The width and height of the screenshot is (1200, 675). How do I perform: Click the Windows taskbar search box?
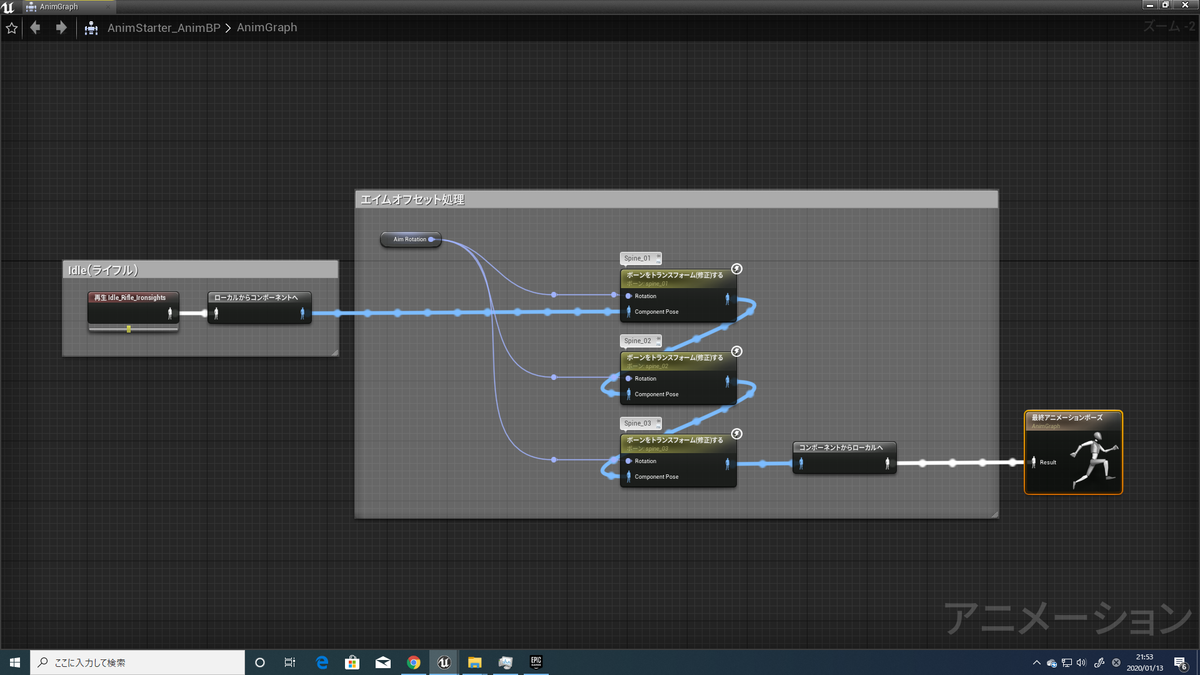[138, 662]
